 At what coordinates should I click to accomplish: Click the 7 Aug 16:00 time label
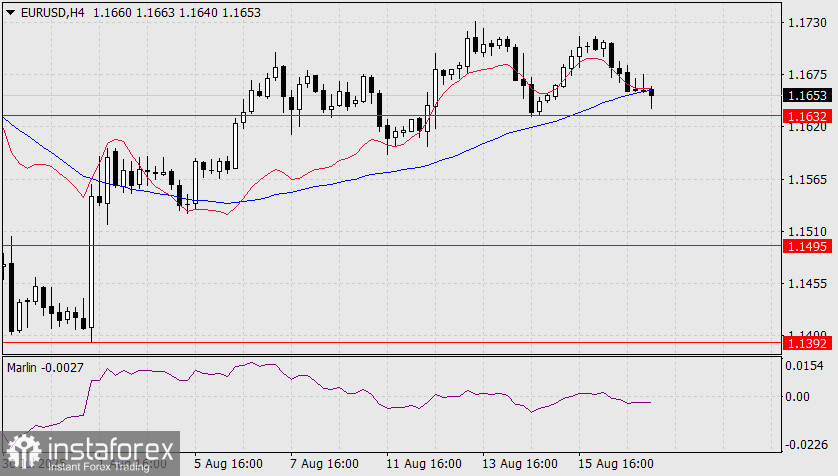click(324, 464)
